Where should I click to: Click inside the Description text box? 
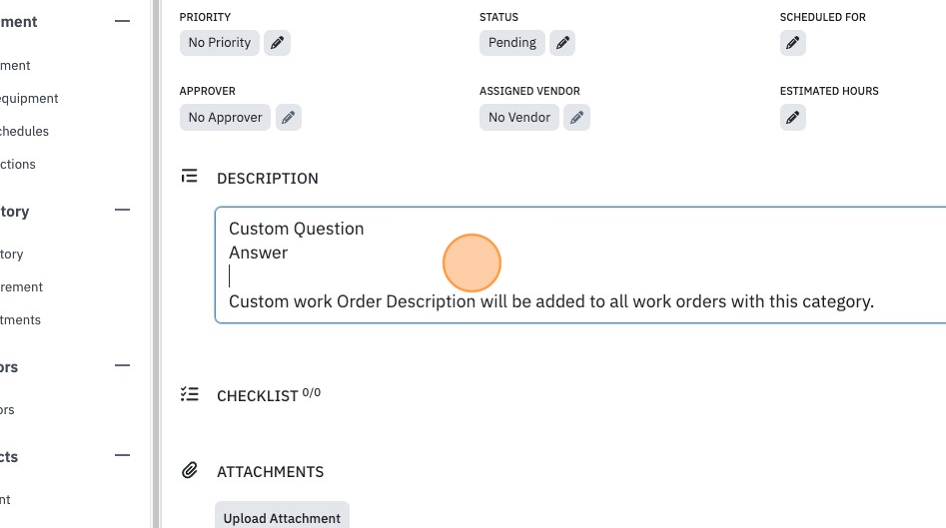[x=580, y=265]
